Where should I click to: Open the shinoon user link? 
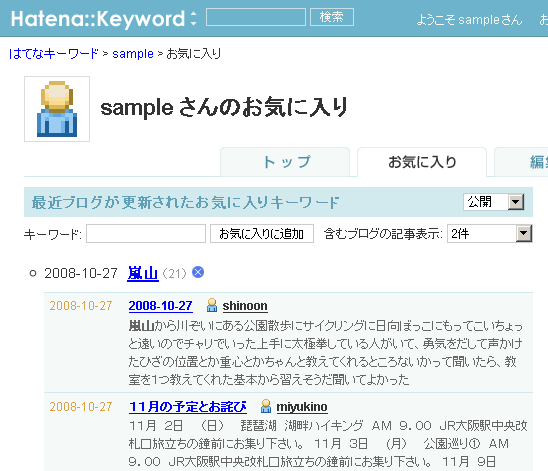(245, 306)
